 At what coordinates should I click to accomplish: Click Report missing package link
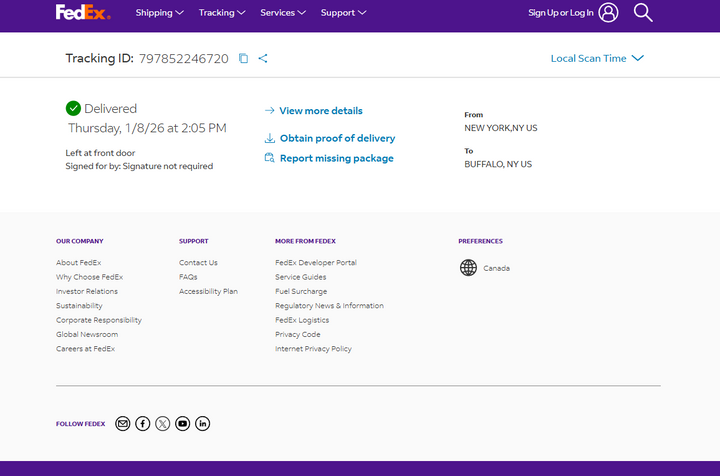pos(337,158)
